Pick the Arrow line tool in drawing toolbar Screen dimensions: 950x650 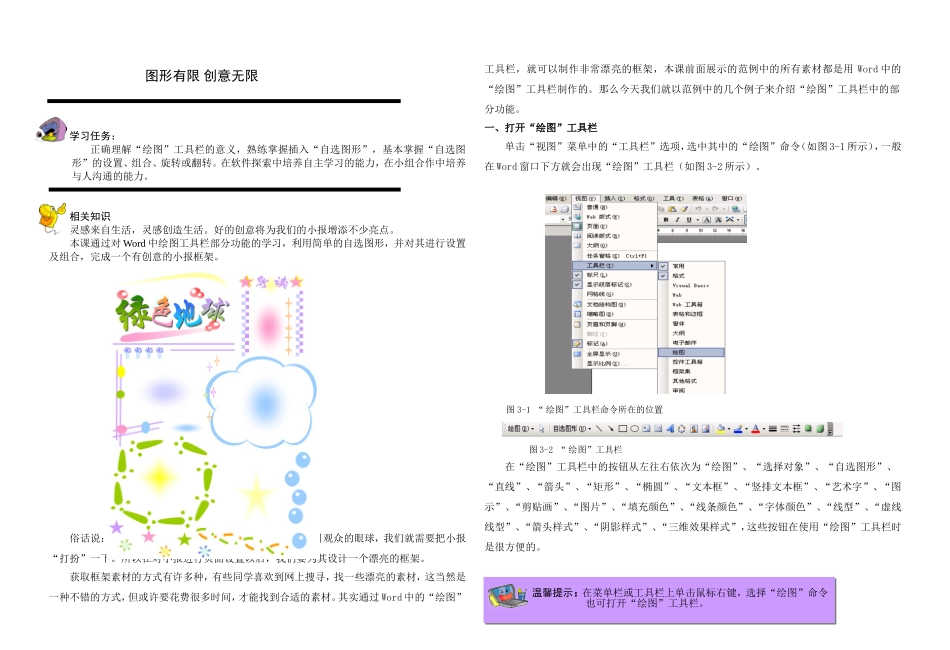pyautogui.click(x=611, y=428)
